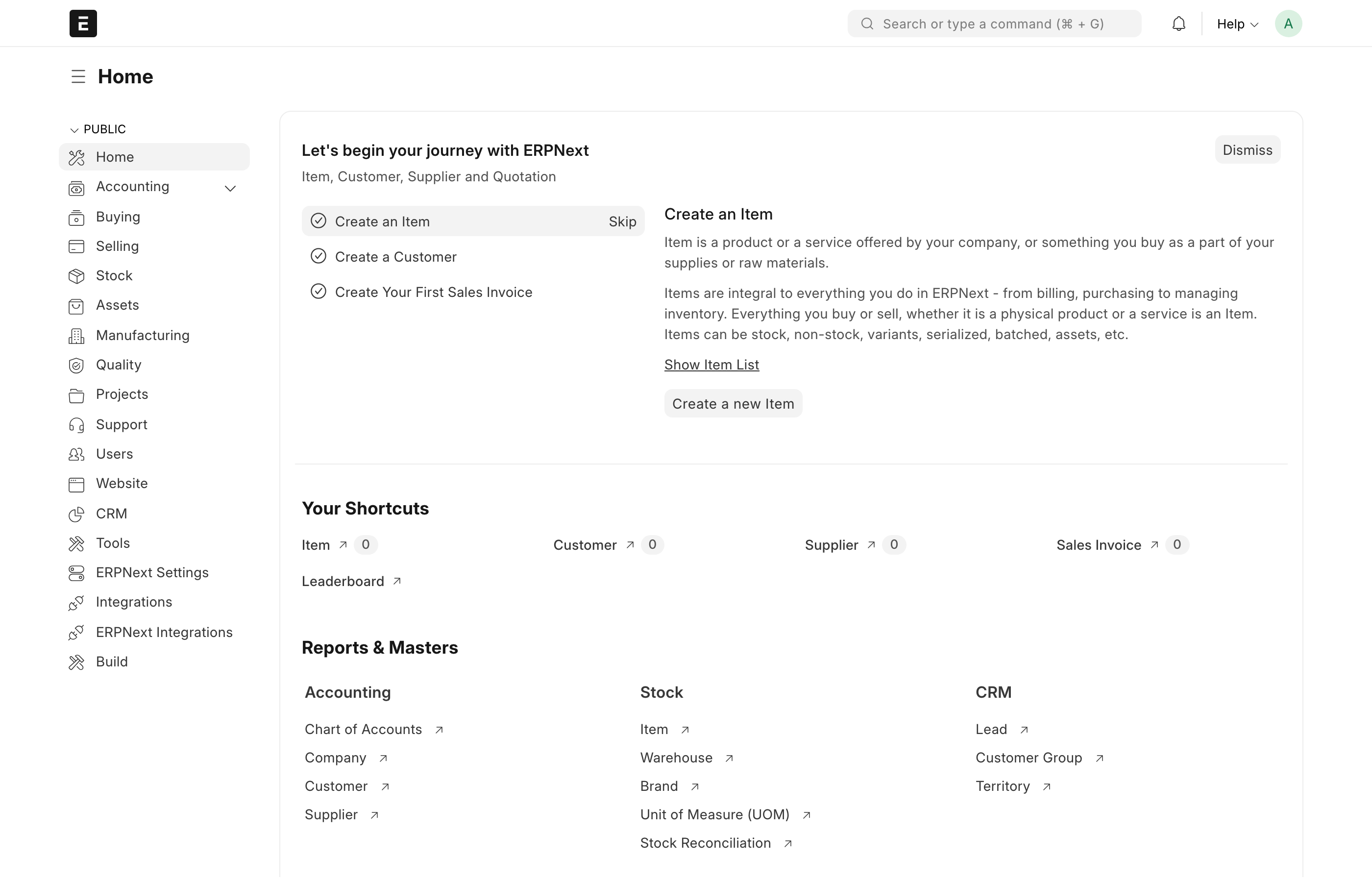Click the Support headset icon
The height and width of the screenshot is (882, 1372).
[x=76, y=425]
